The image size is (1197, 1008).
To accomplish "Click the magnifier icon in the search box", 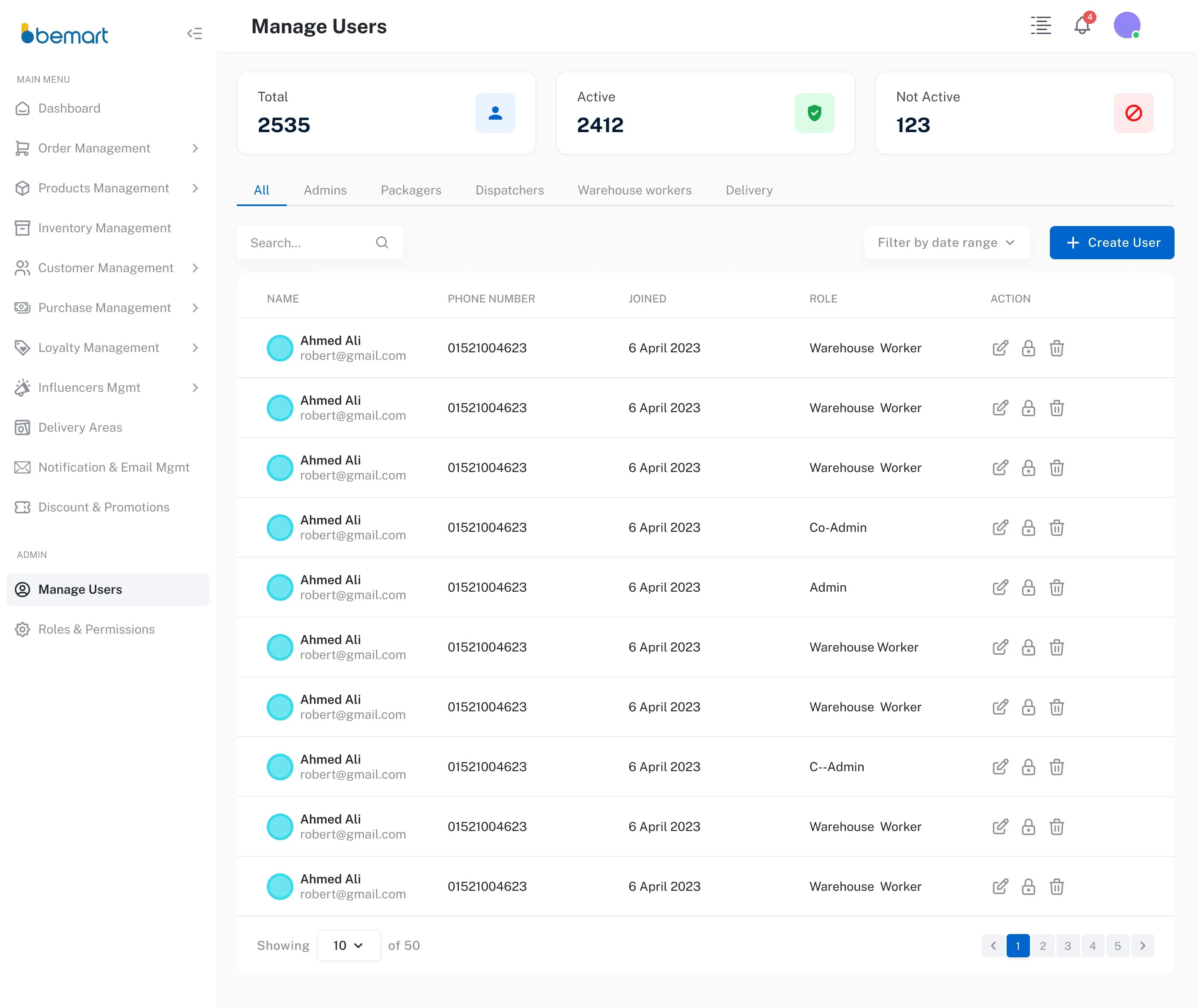I will 382,243.
